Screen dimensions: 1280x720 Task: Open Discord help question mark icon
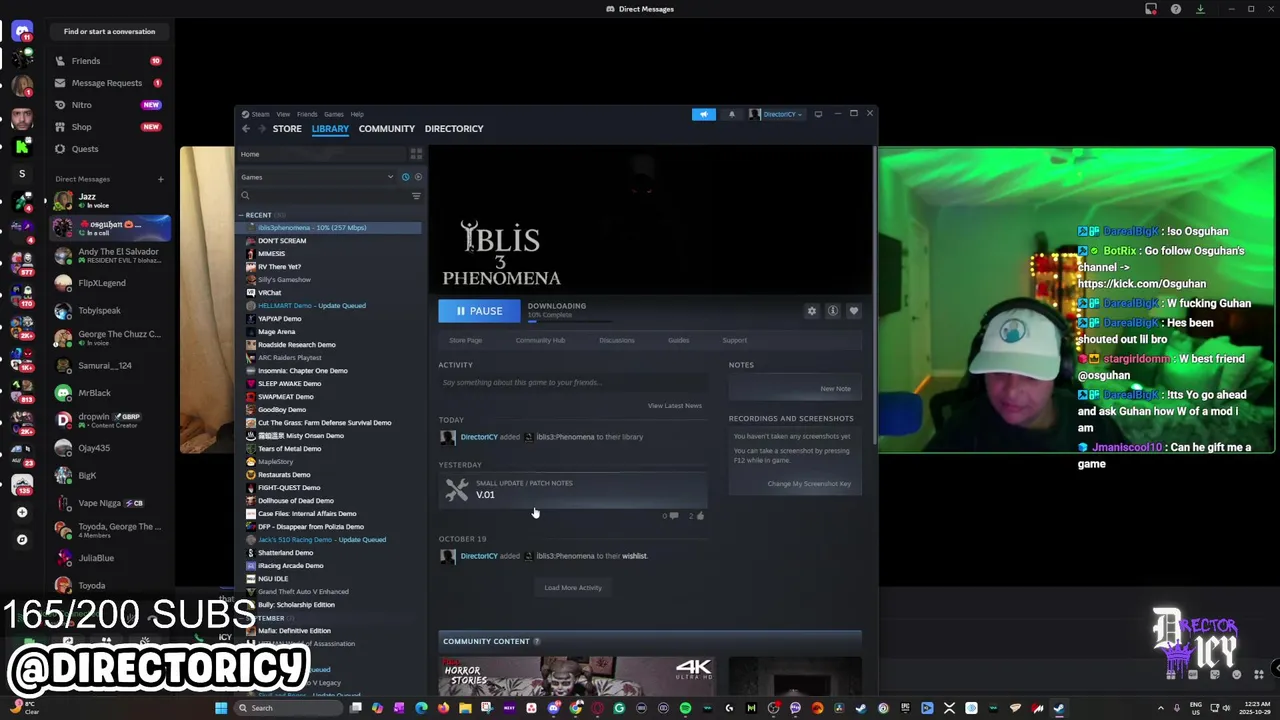[x=1176, y=9]
